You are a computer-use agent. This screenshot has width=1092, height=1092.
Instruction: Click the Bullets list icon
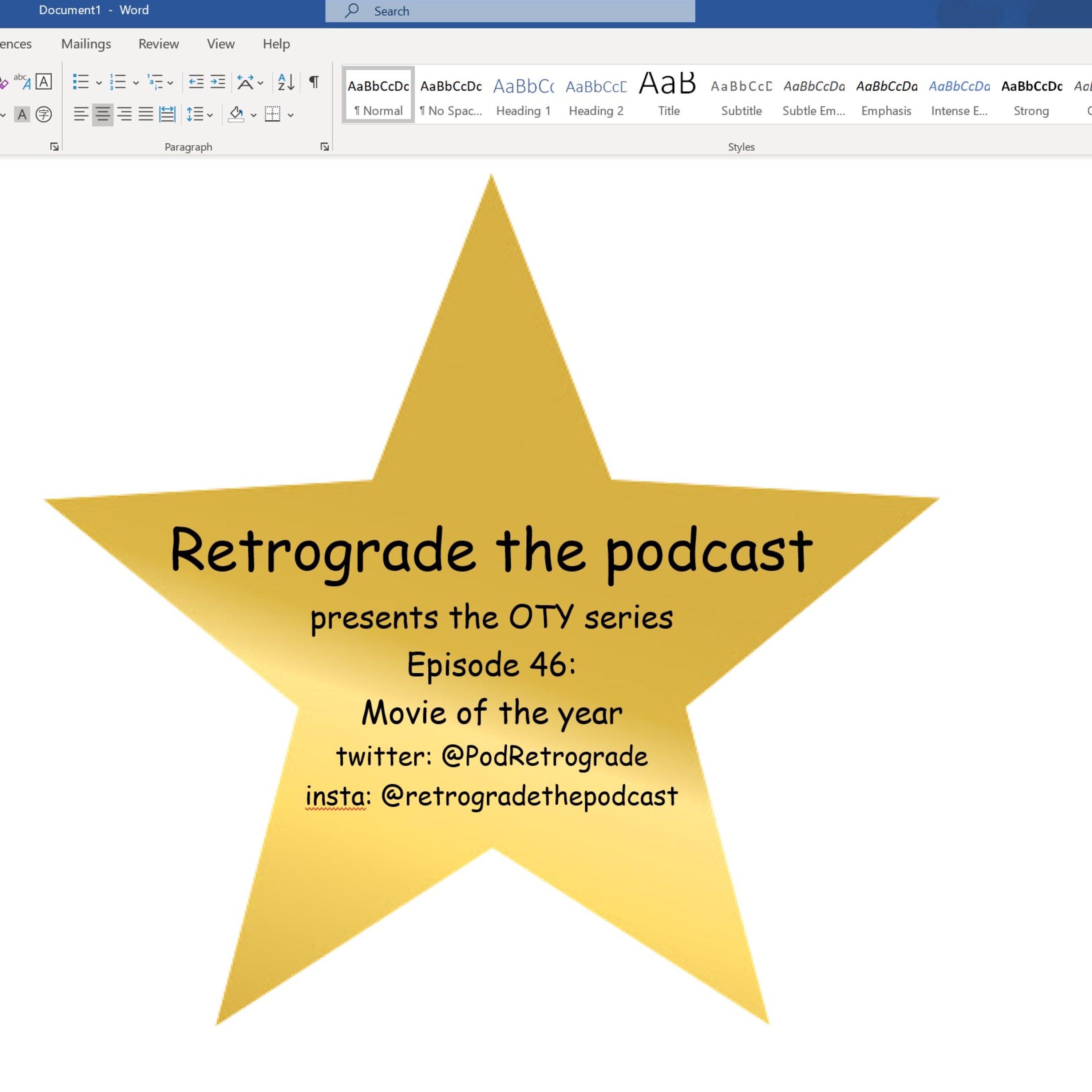(81, 82)
